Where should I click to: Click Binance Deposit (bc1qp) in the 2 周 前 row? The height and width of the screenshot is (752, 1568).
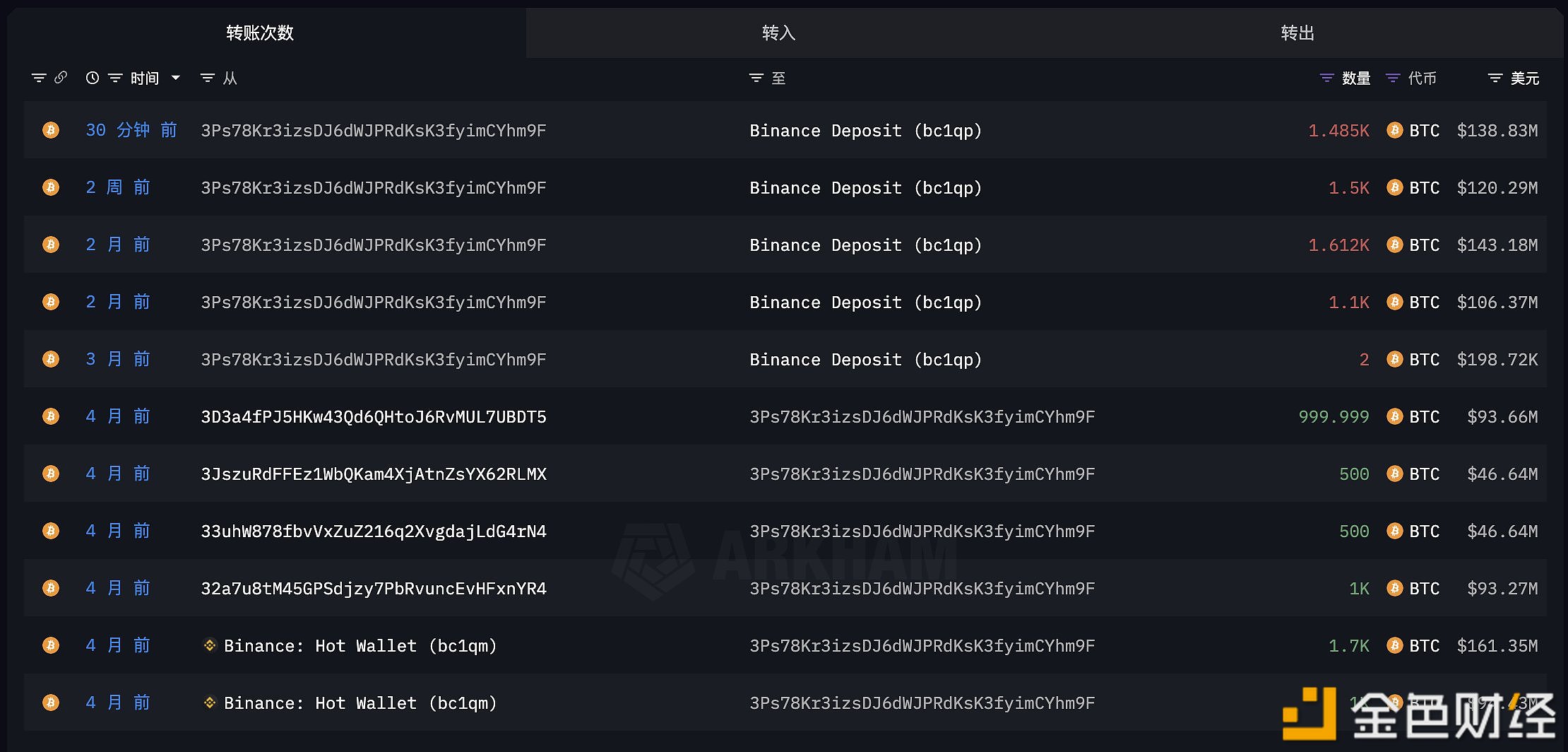pyautogui.click(x=865, y=188)
